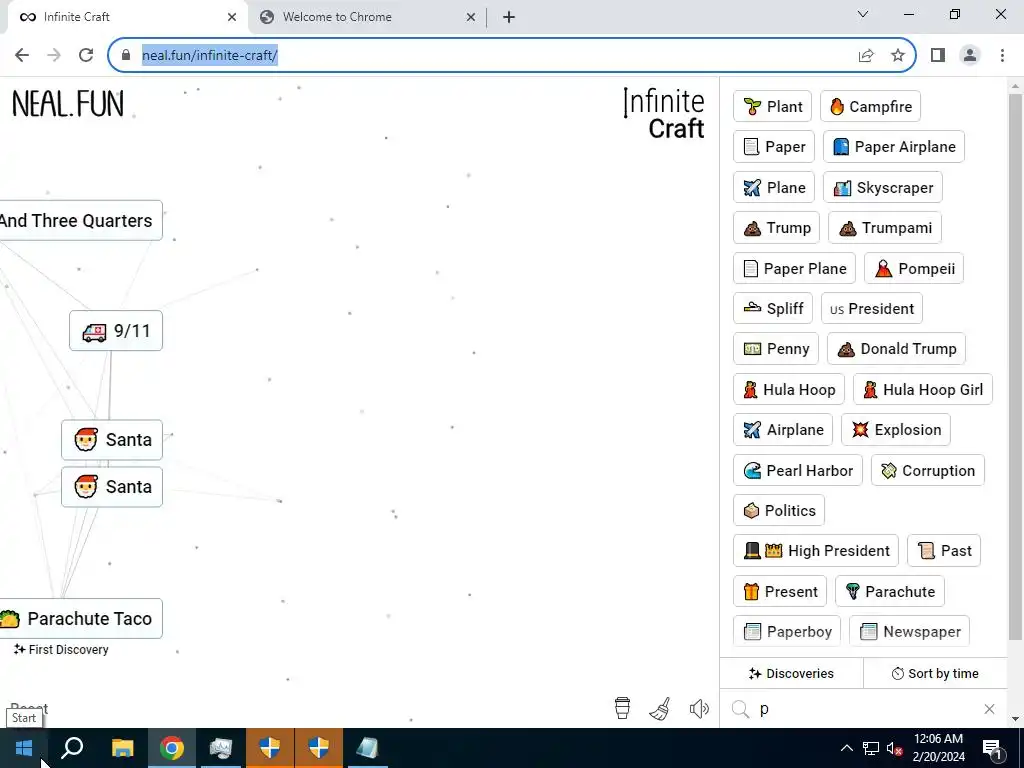View site information lock icon
Viewport: 1024px width, 768px height.
126,56
